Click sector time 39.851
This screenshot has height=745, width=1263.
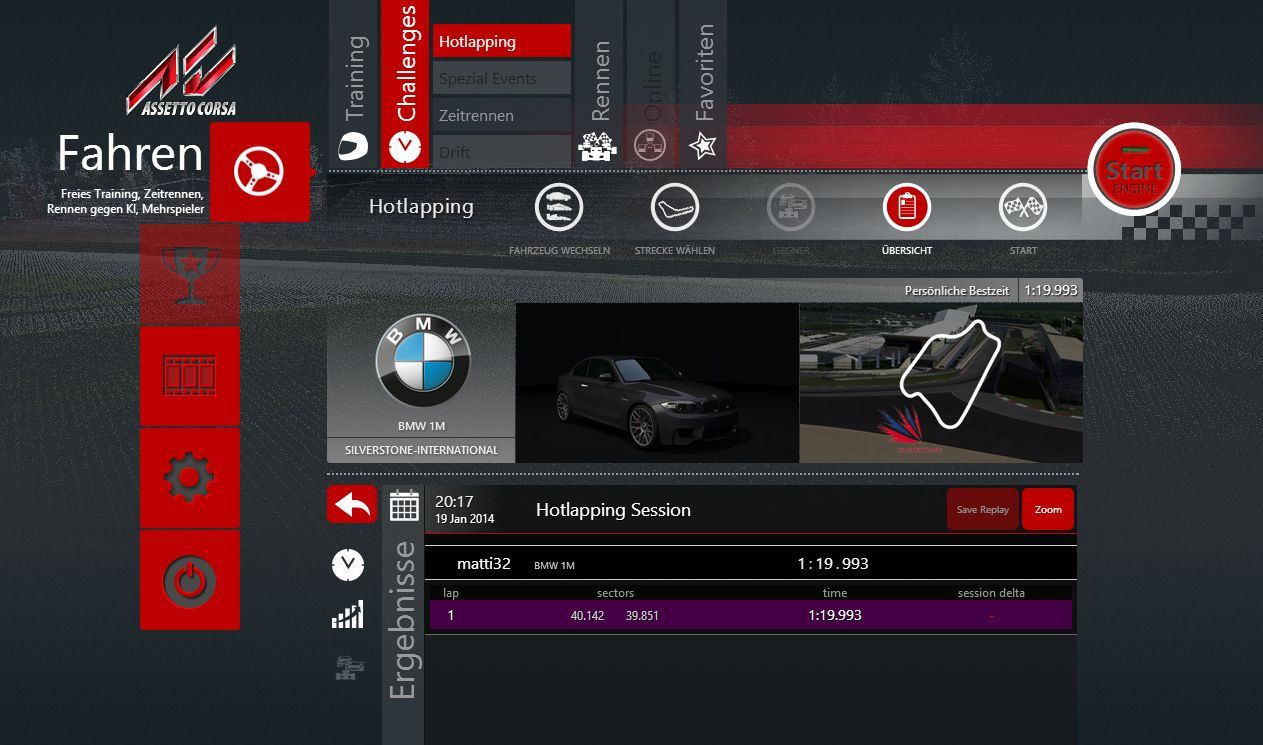click(642, 616)
